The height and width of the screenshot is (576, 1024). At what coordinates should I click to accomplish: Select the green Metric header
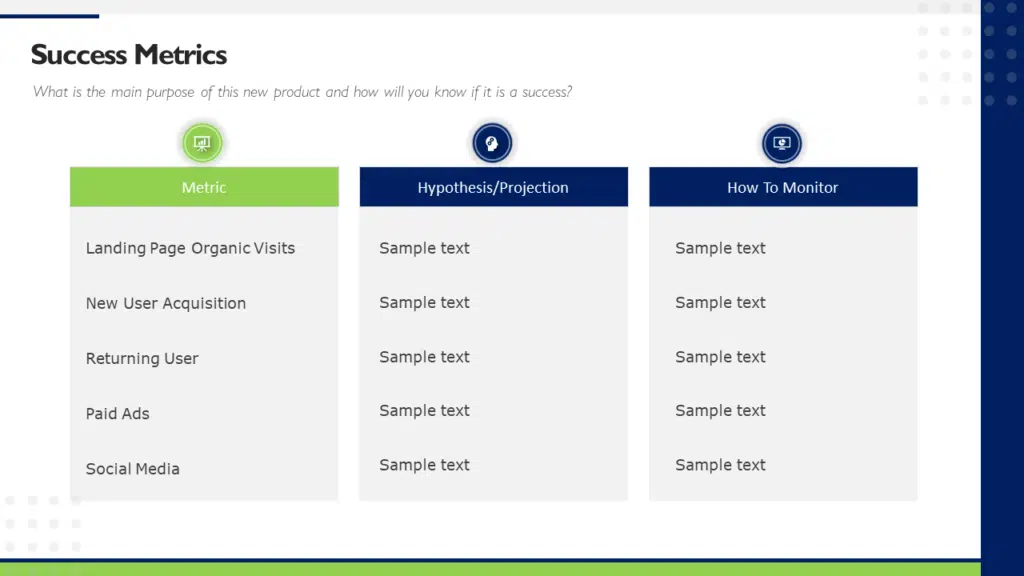pyautogui.click(x=204, y=187)
